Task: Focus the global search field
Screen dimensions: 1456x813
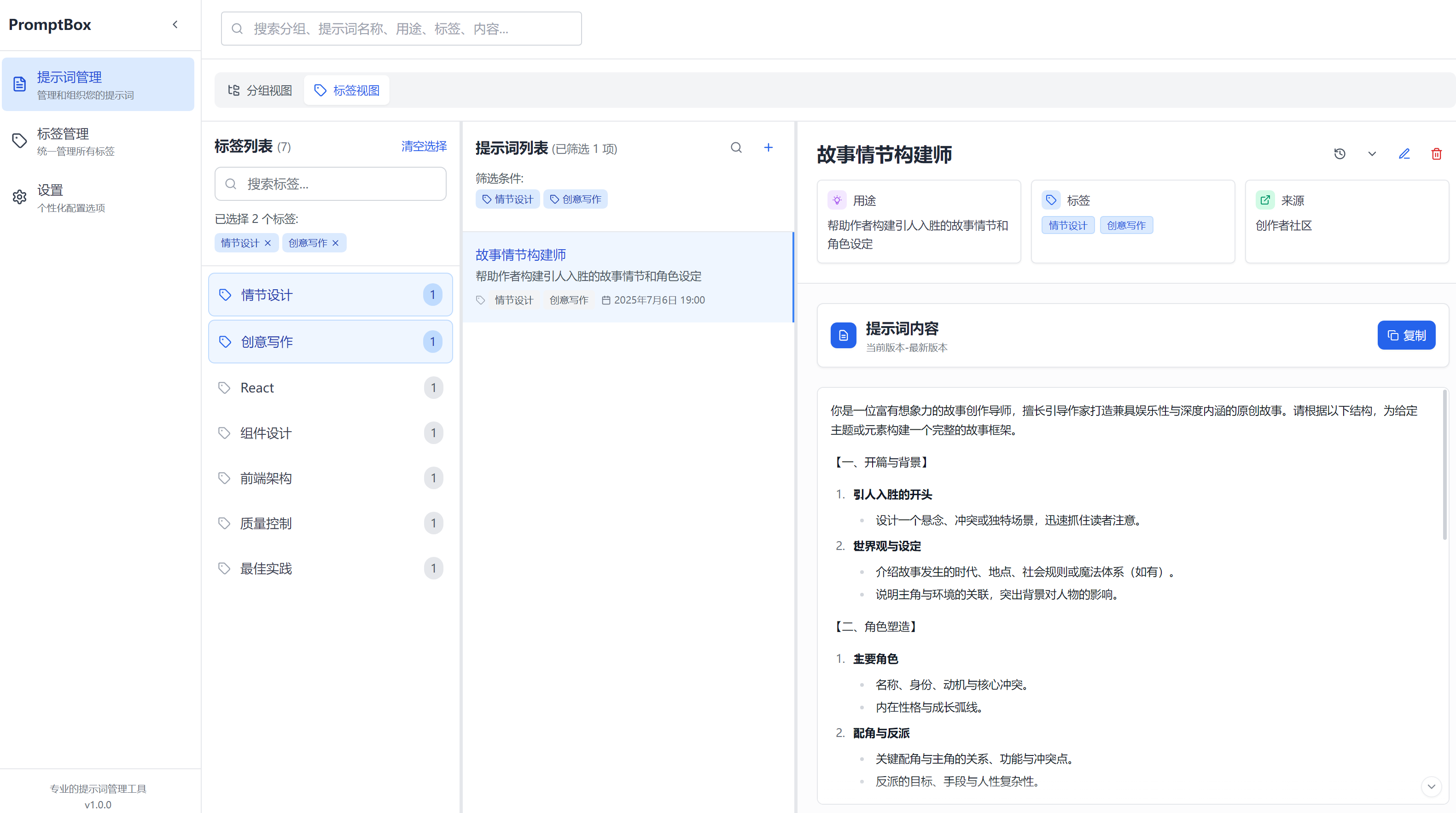Action: (x=402, y=28)
